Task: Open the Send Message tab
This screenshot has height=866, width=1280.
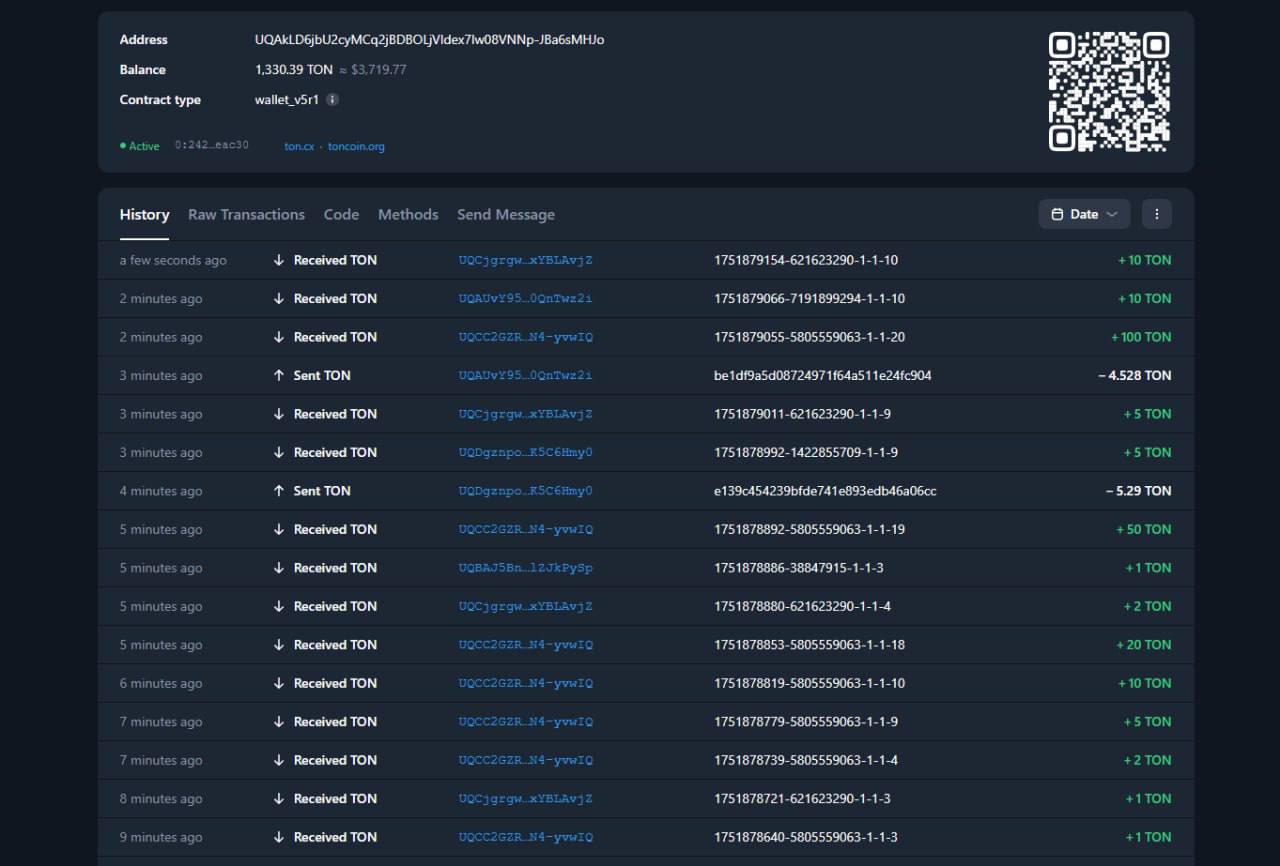Action: (506, 214)
